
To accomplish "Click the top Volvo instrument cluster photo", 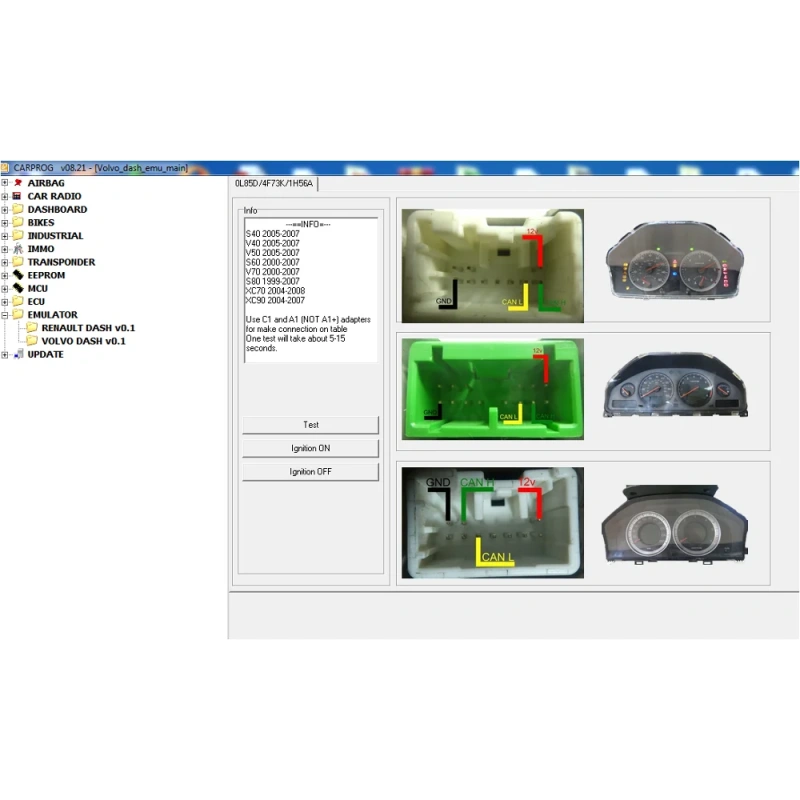I will pyautogui.click(x=675, y=260).
